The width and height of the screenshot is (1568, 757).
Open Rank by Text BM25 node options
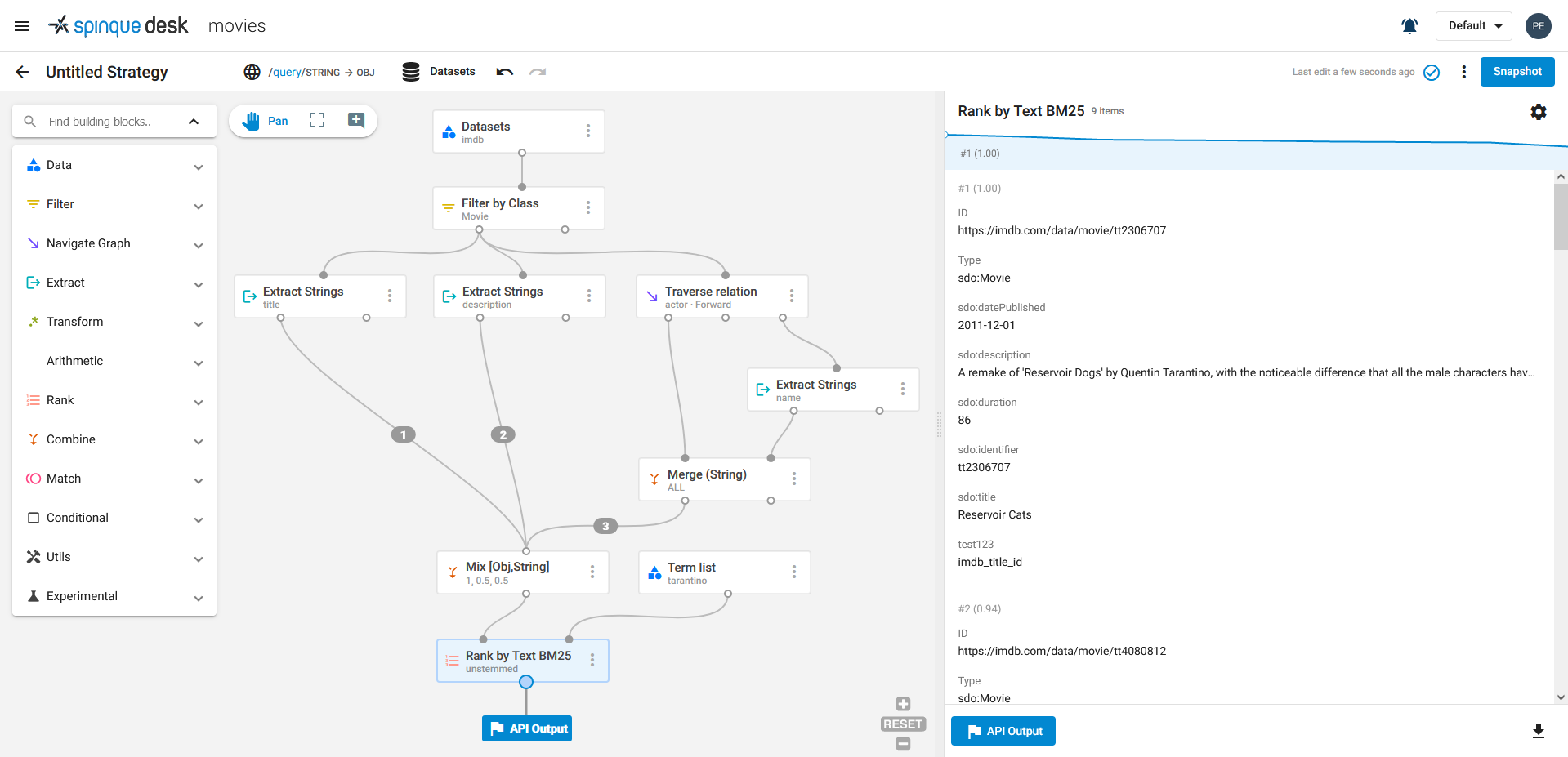592,660
